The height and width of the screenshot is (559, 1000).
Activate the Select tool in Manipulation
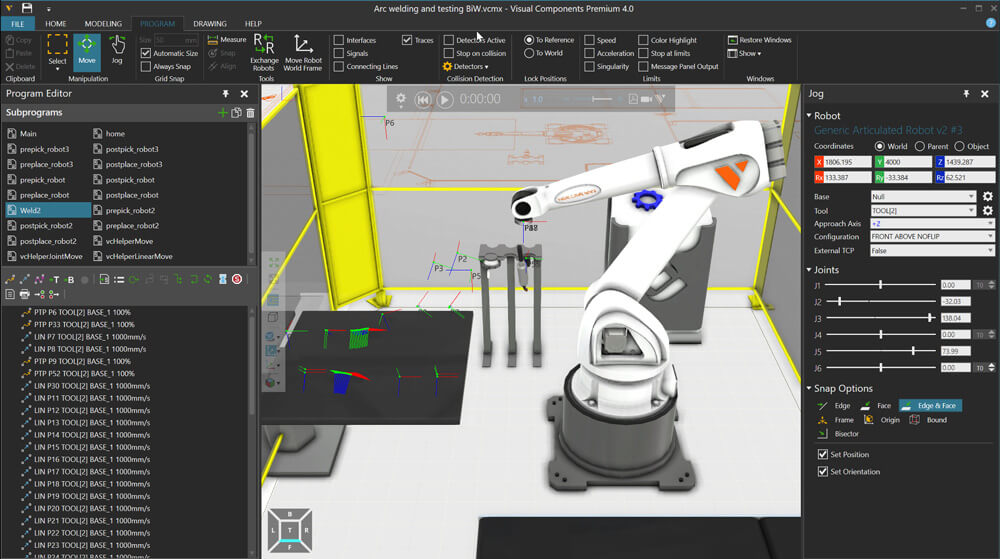tap(57, 51)
